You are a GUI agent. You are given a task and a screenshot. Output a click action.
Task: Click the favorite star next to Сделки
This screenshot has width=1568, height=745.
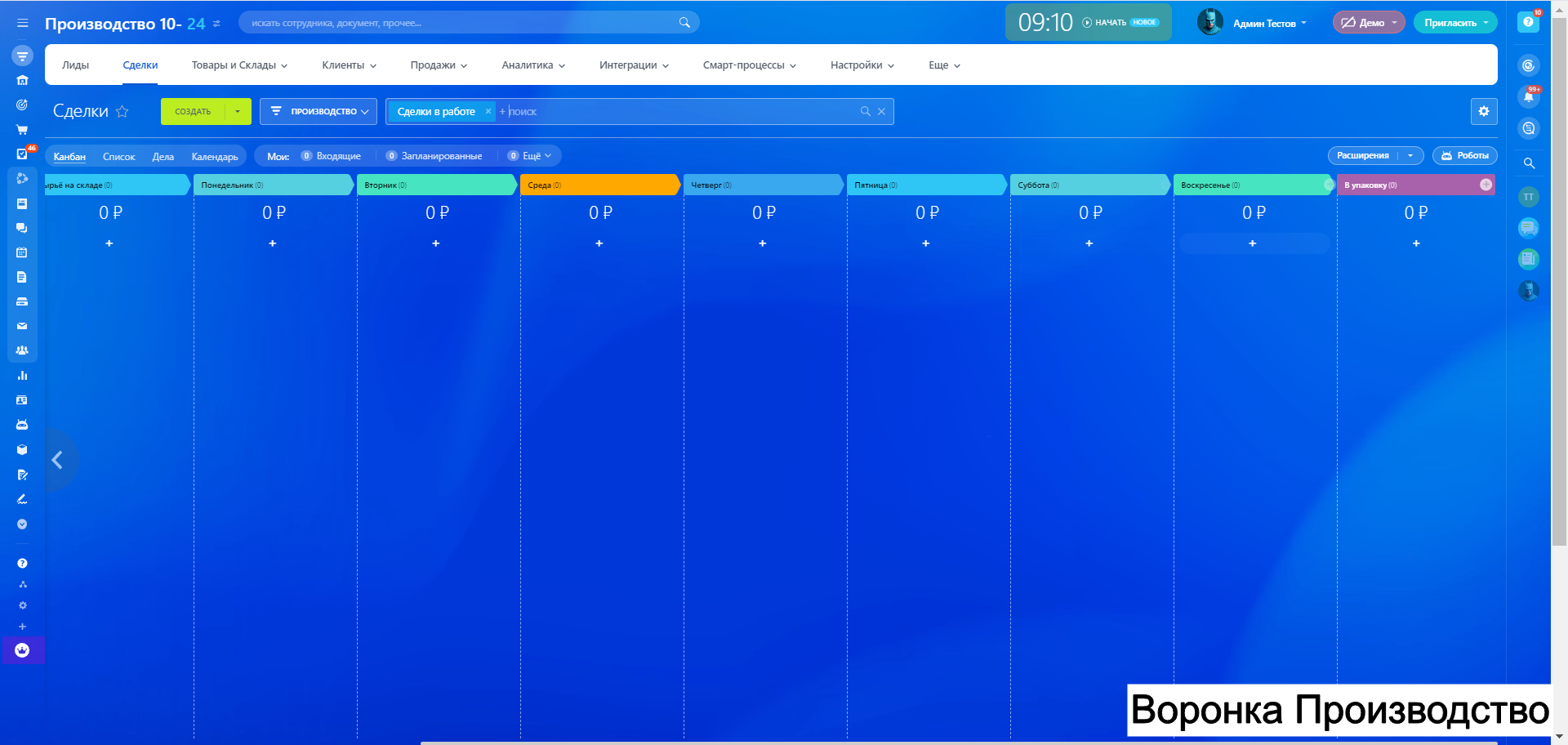pyautogui.click(x=122, y=111)
